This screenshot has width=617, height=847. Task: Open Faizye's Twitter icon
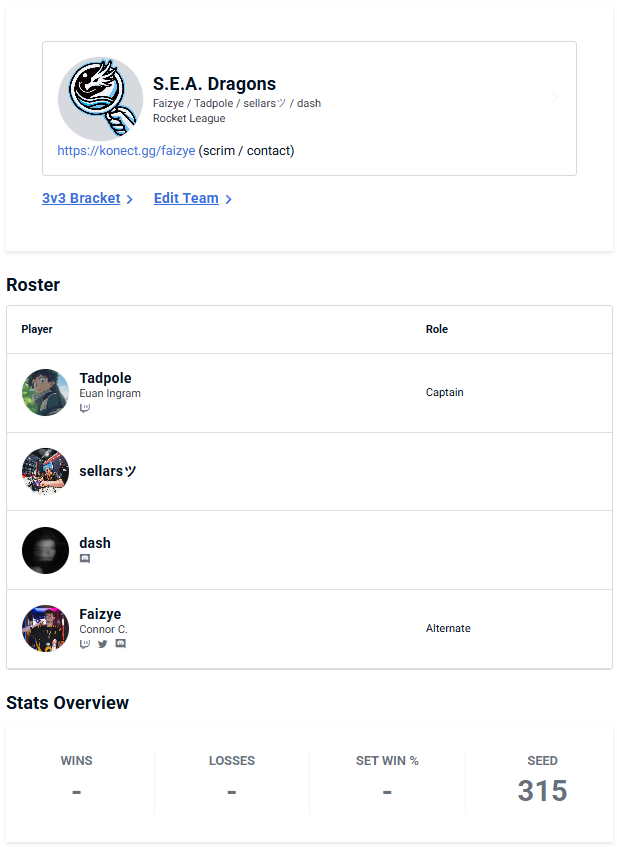tap(102, 644)
